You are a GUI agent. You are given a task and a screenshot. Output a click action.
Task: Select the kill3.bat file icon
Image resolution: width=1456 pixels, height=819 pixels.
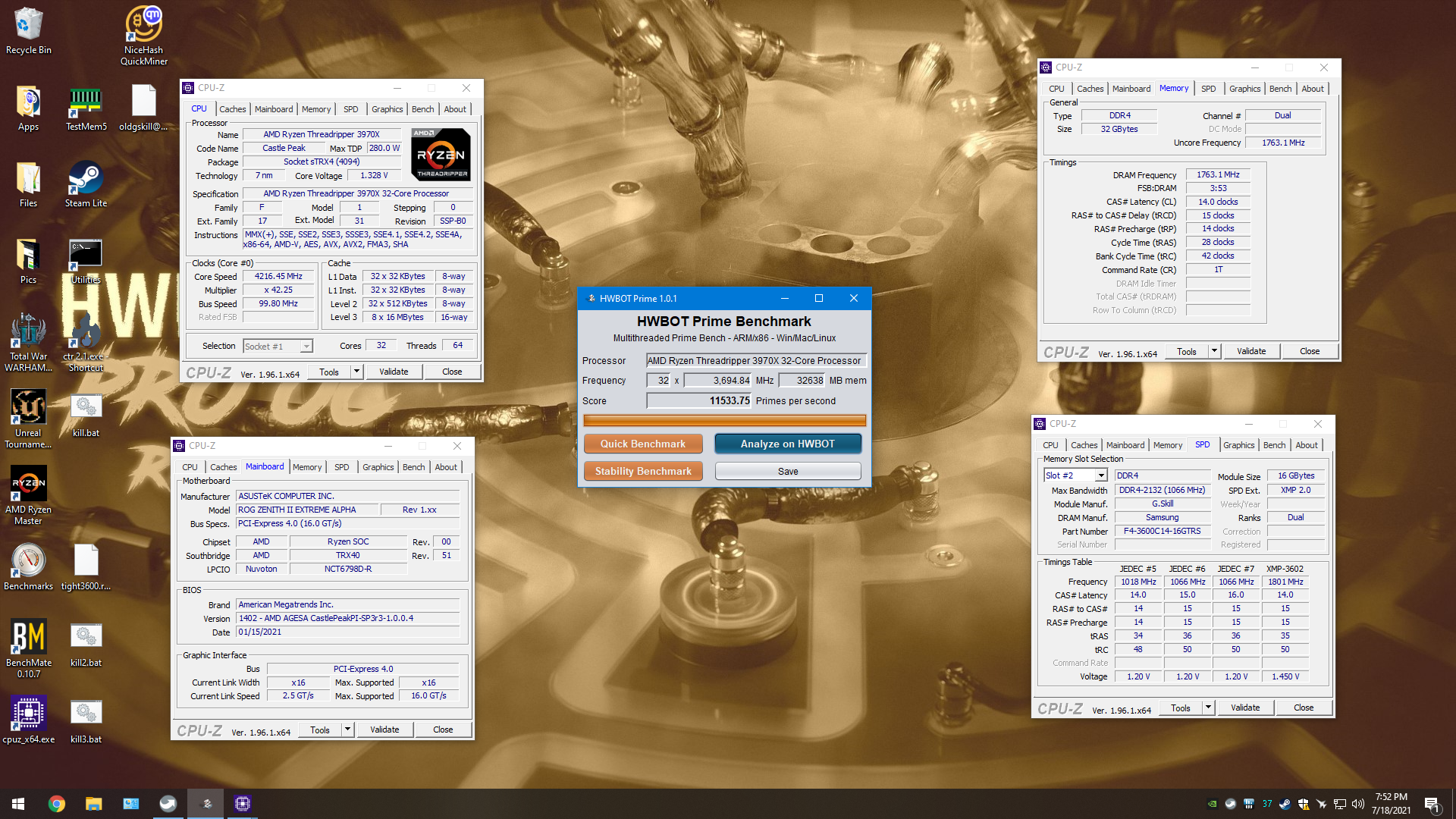pos(86,720)
